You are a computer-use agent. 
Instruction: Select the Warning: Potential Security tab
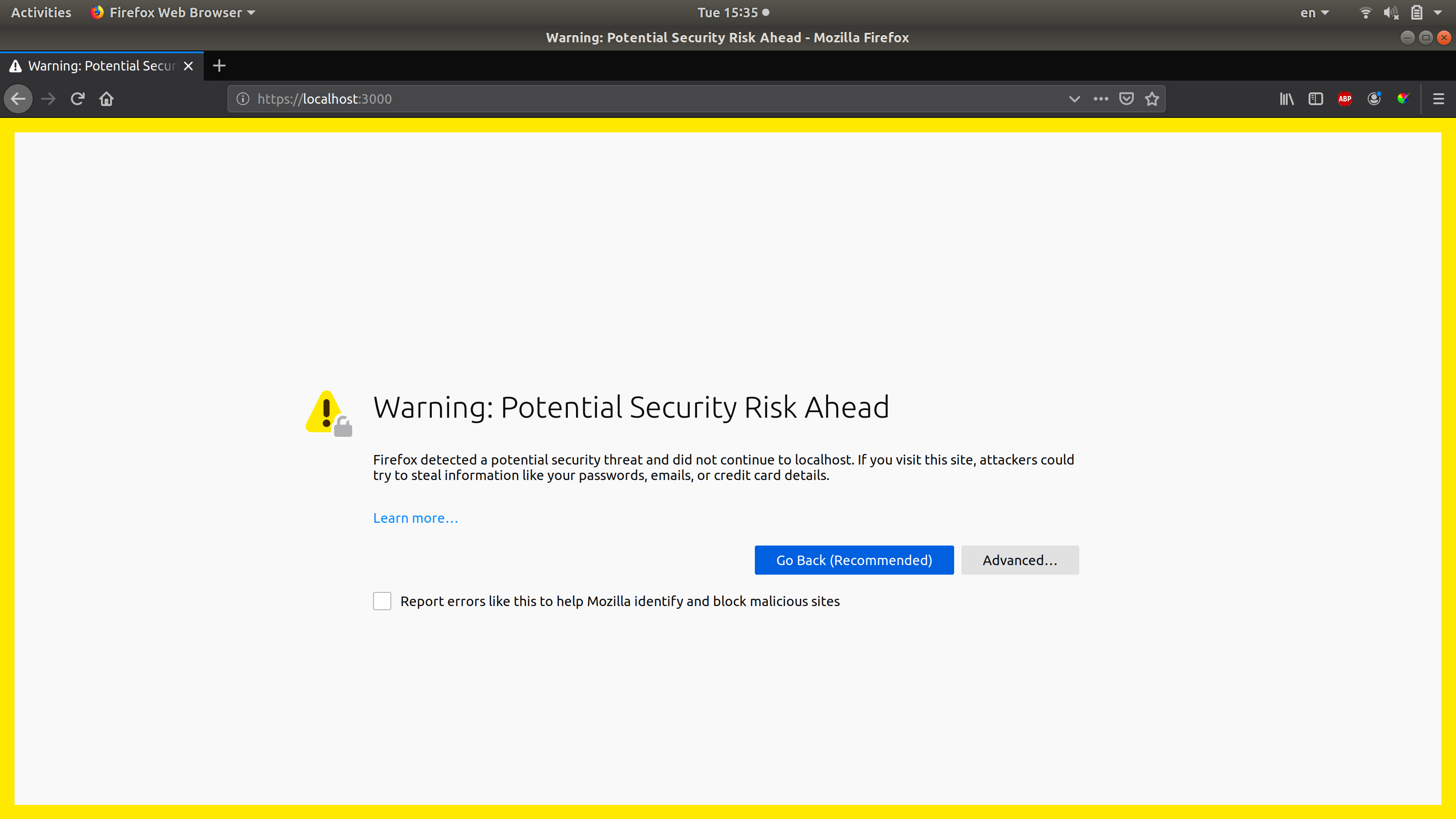[102, 66]
